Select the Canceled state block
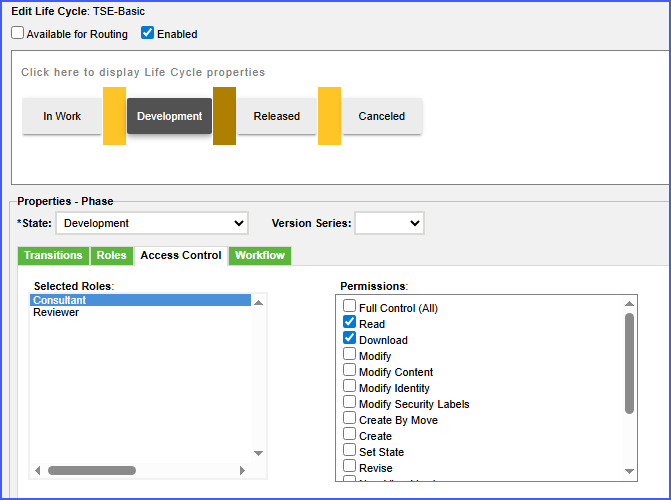The height and width of the screenshot is (500, 671). click(382, 116)
